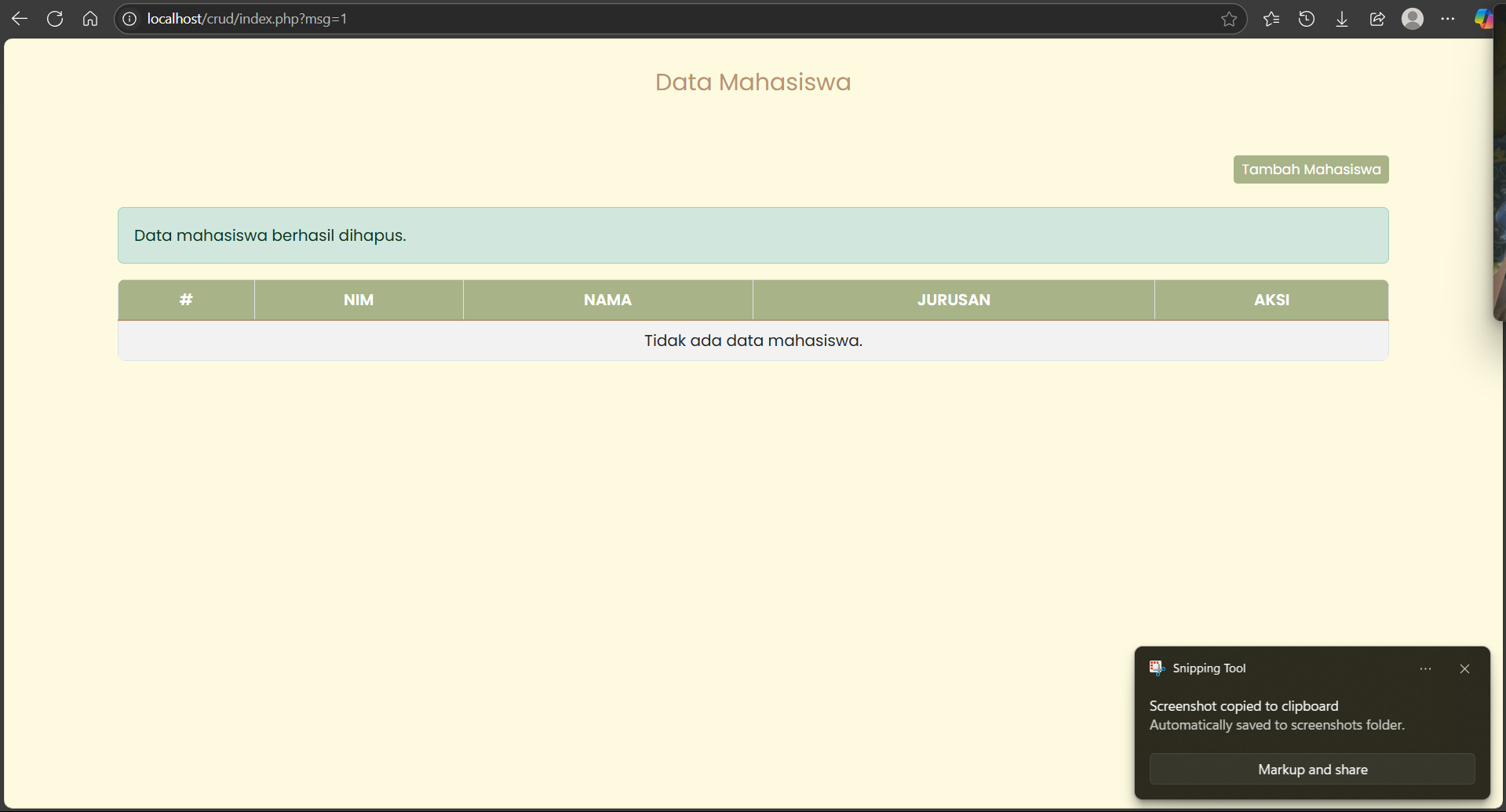Open the downloads icon

pyautogui.click(x=1342, y=19)
